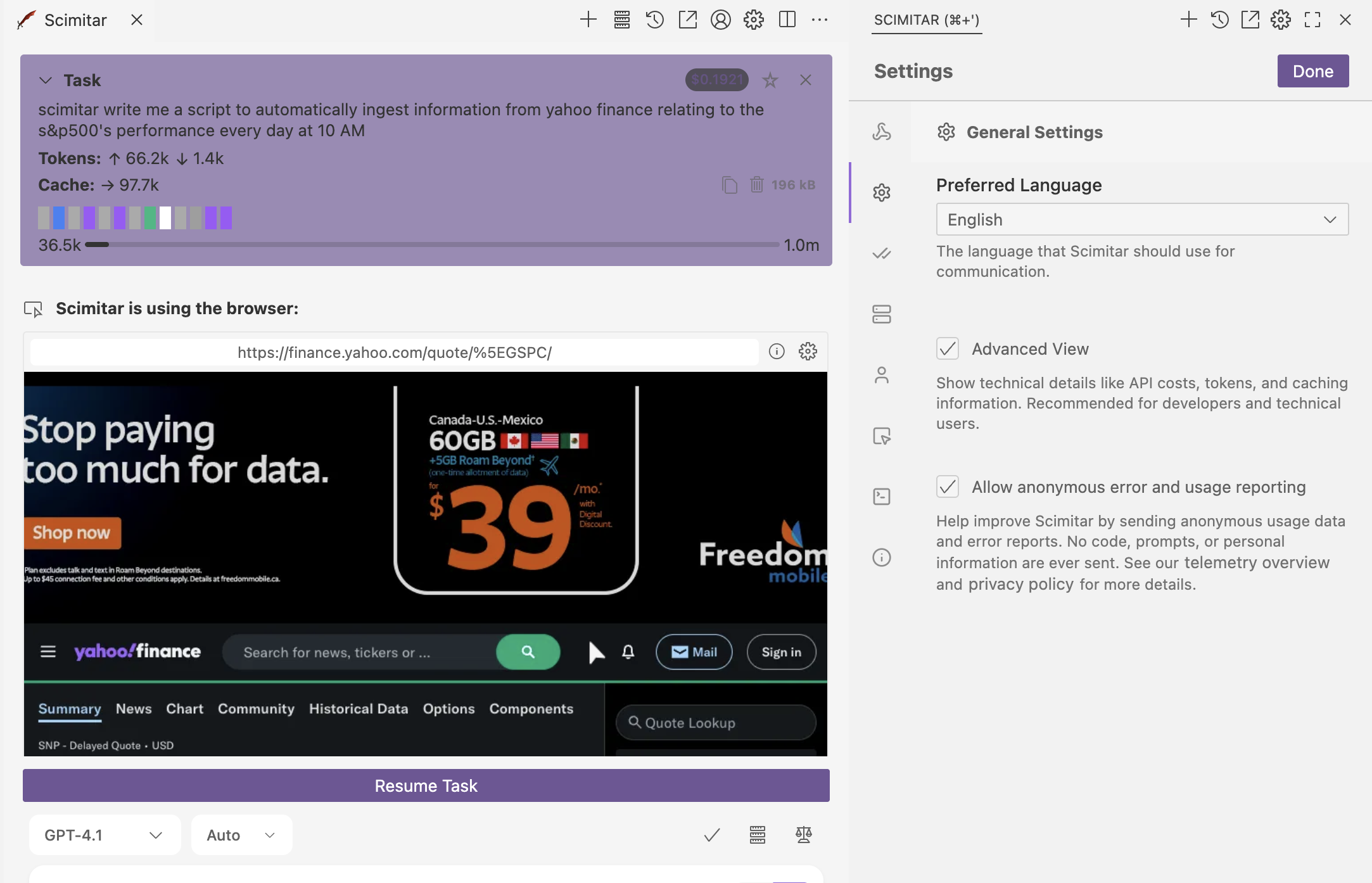Favorite the task with the star icon

click(770, 80)
